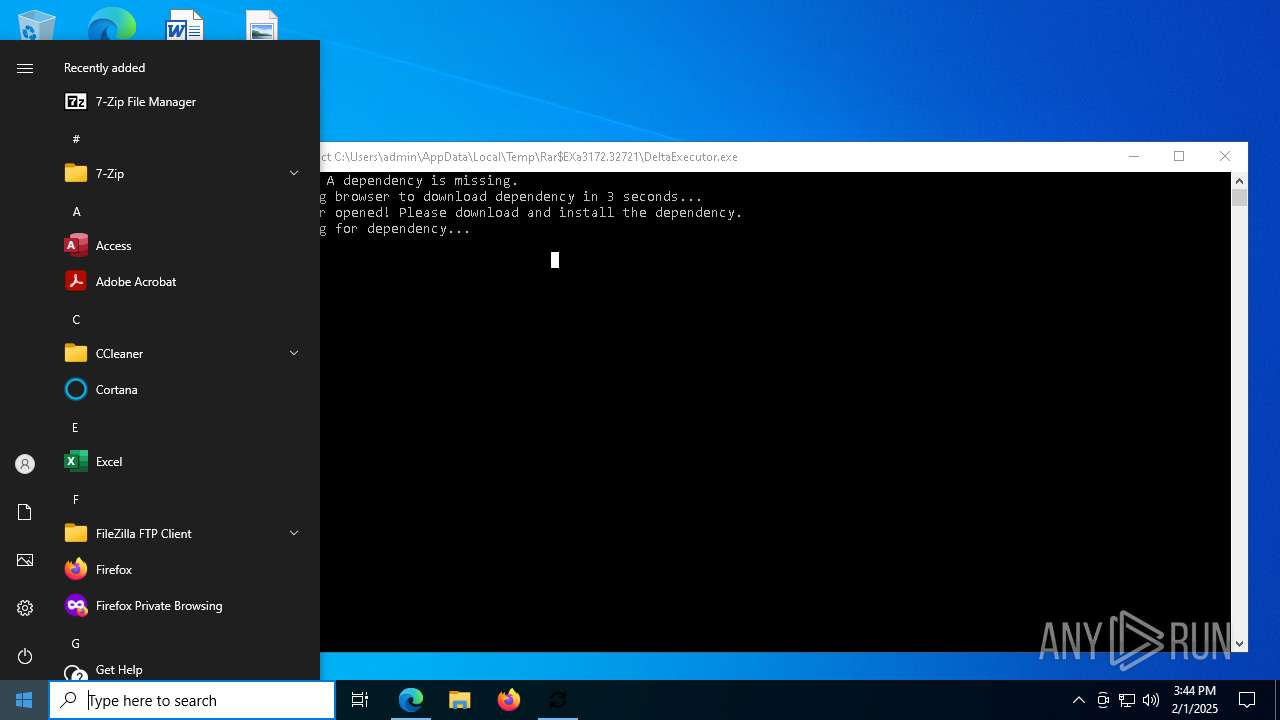The height and width of the screenshot is (720, 1280).
Task: Open Pictures from Start sidebar
Action: click(x=25, y=560)
